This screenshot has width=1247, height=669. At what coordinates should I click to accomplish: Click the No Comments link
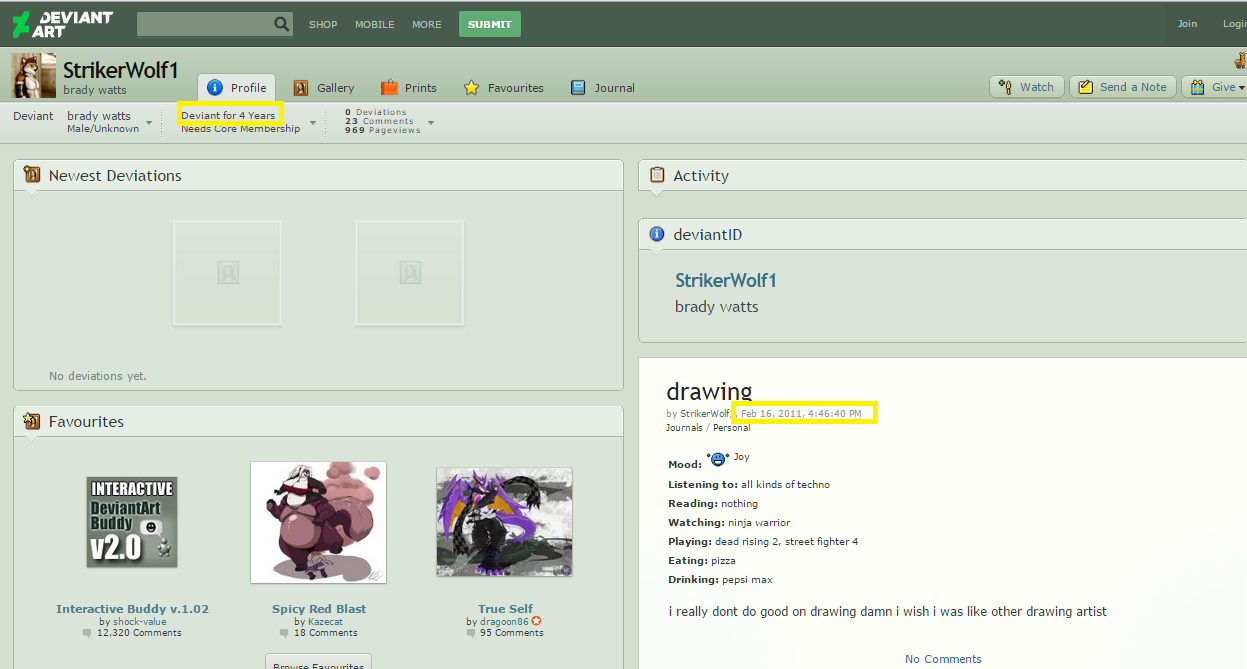[943, 659]
